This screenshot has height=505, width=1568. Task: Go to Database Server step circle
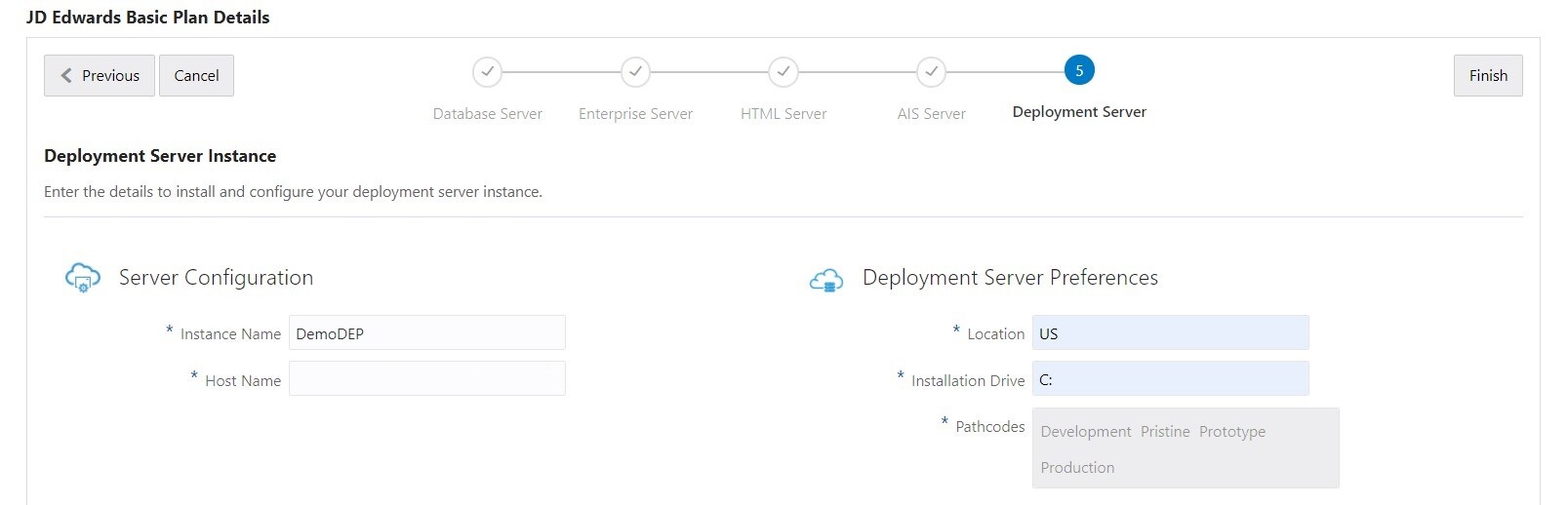(487, 71)
